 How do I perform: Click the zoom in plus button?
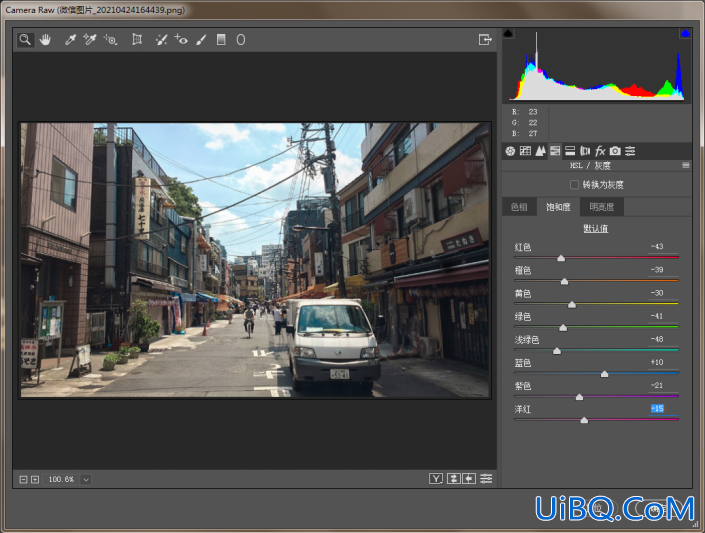(35, 480)
